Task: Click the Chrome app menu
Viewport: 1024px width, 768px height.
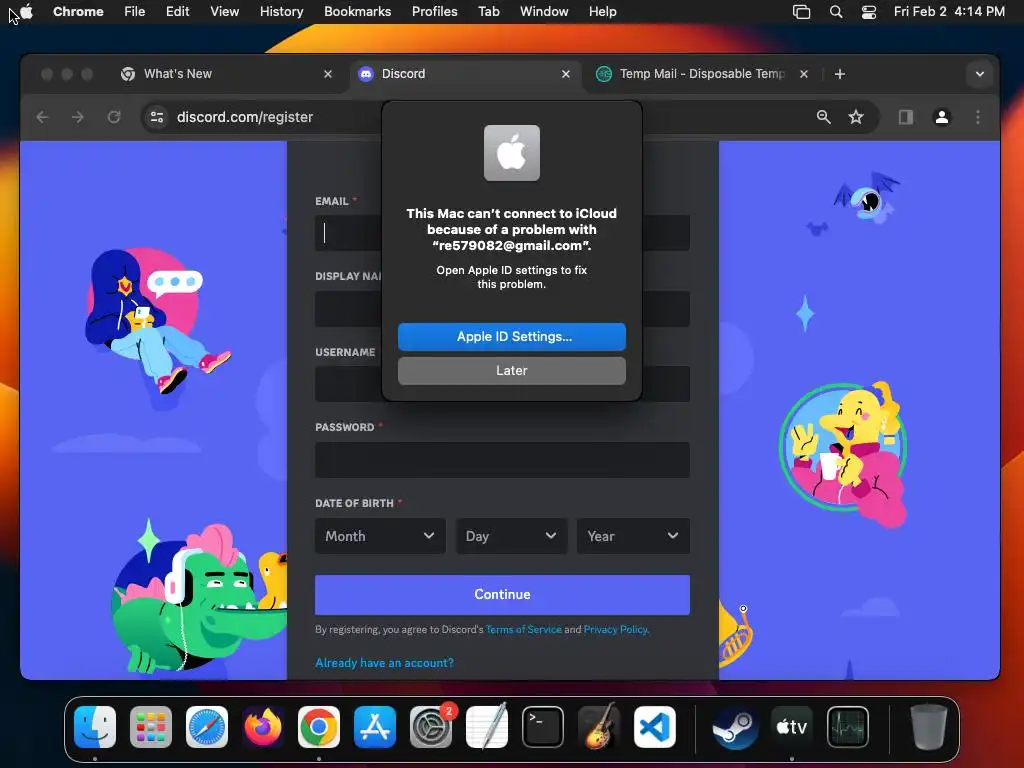Action: [78, 12]
